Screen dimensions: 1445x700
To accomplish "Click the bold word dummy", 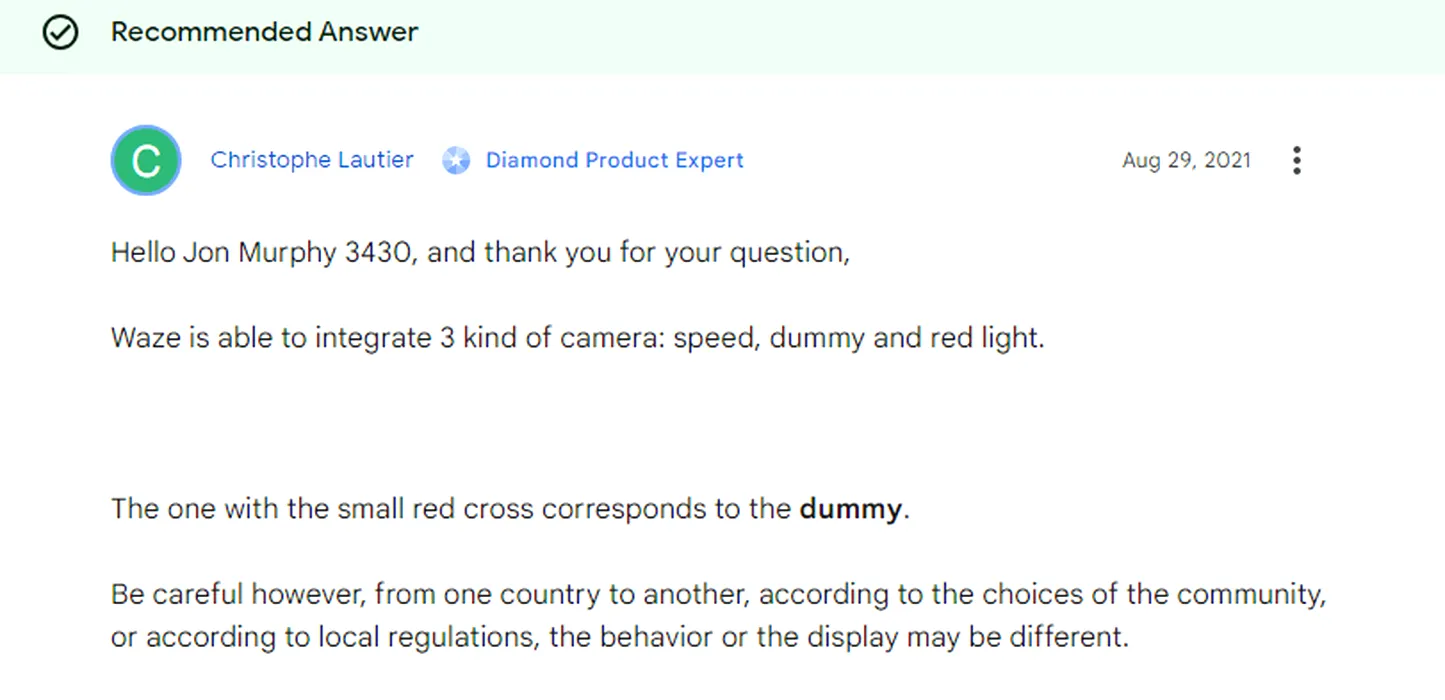I will pos(851,508).
